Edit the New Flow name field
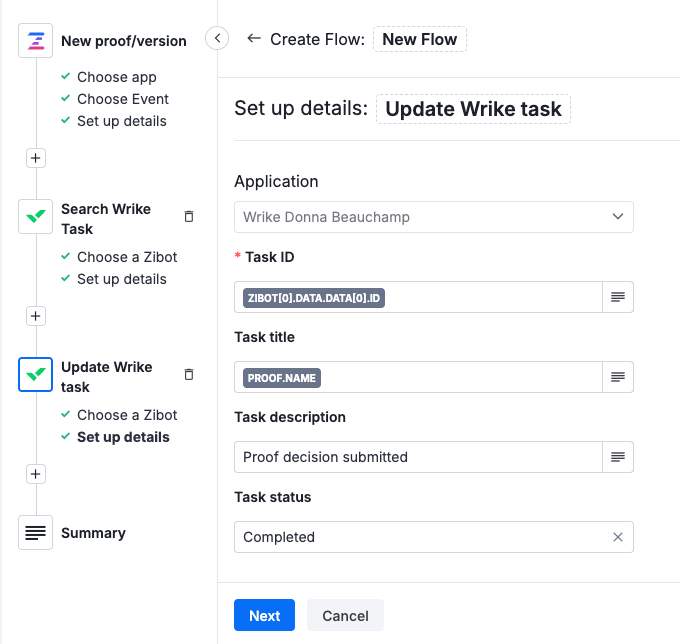 420,39
